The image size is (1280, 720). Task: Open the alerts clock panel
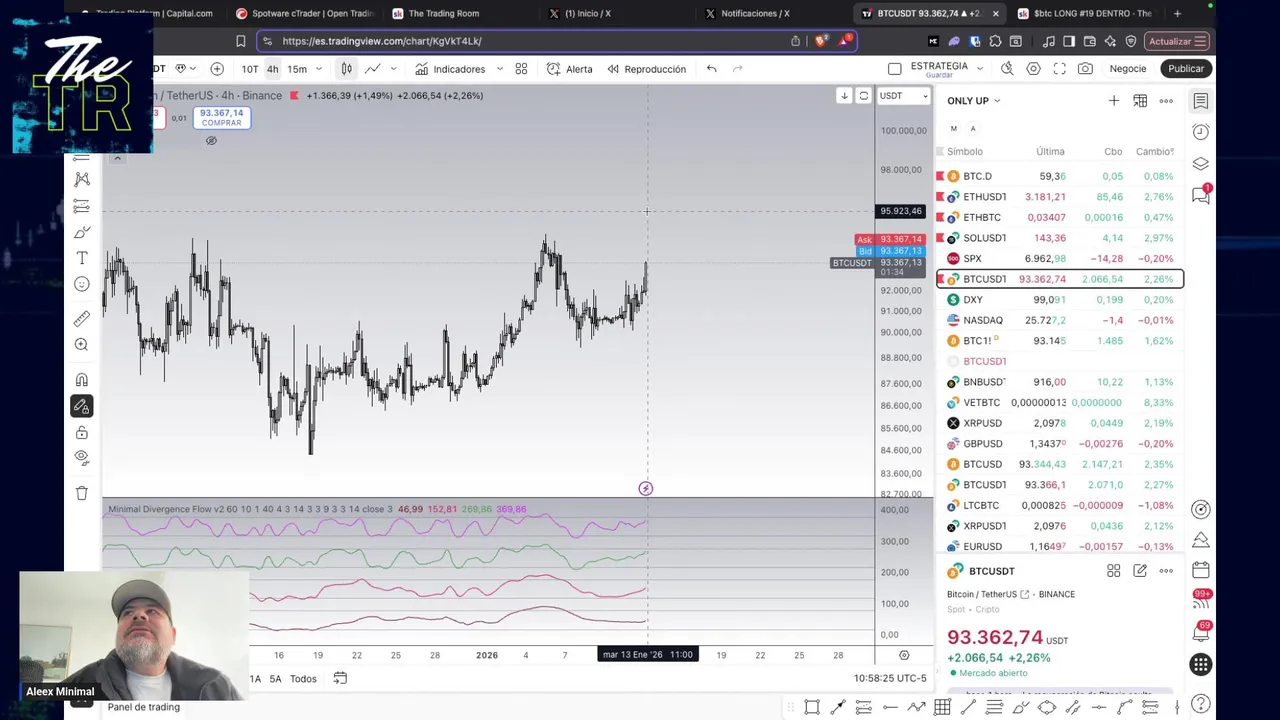(1201, 132)
